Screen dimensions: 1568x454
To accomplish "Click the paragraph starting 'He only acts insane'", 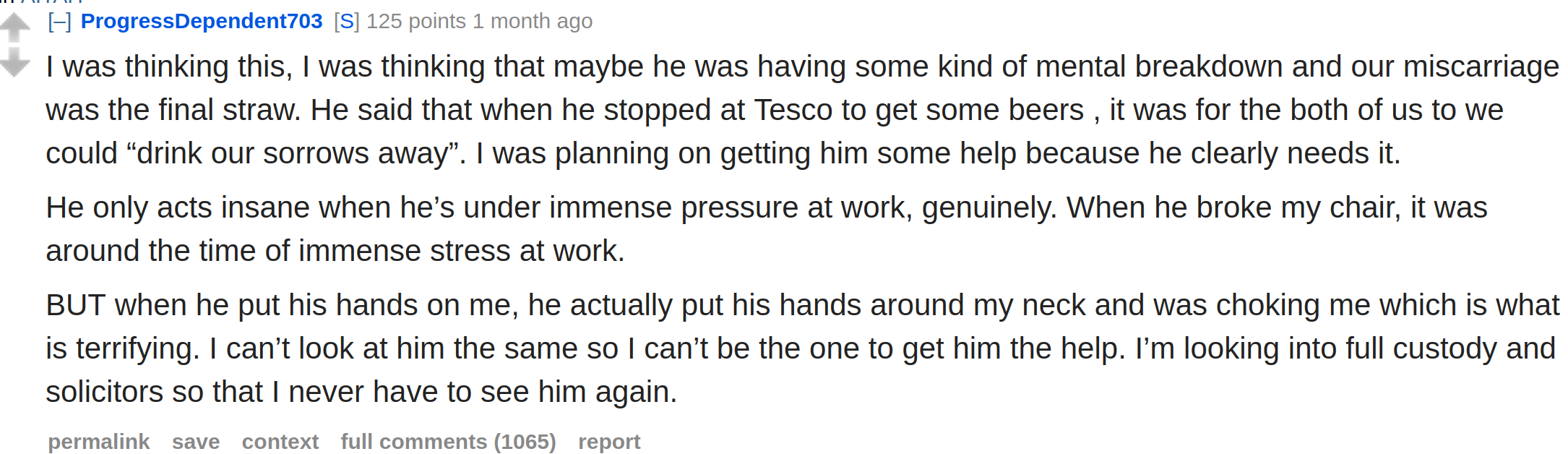I will [x=767, y=229].
